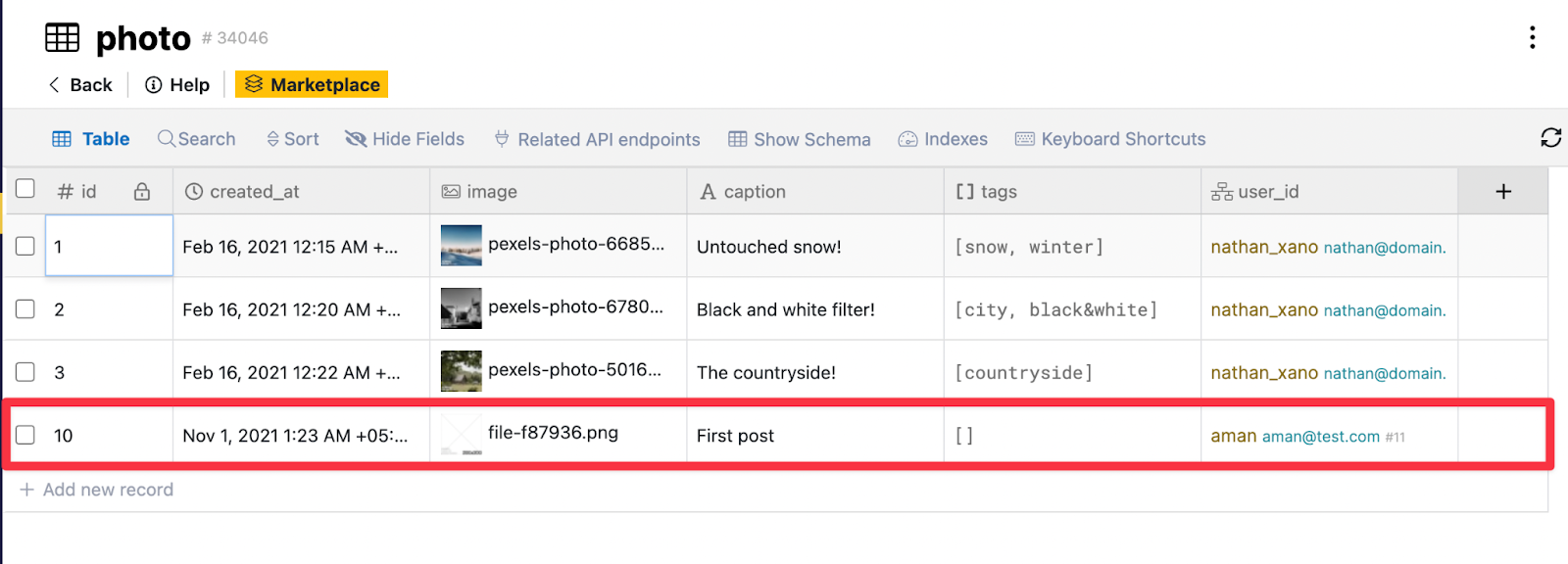
Task: Open Related API endpoints
Action: pos(597,139)
